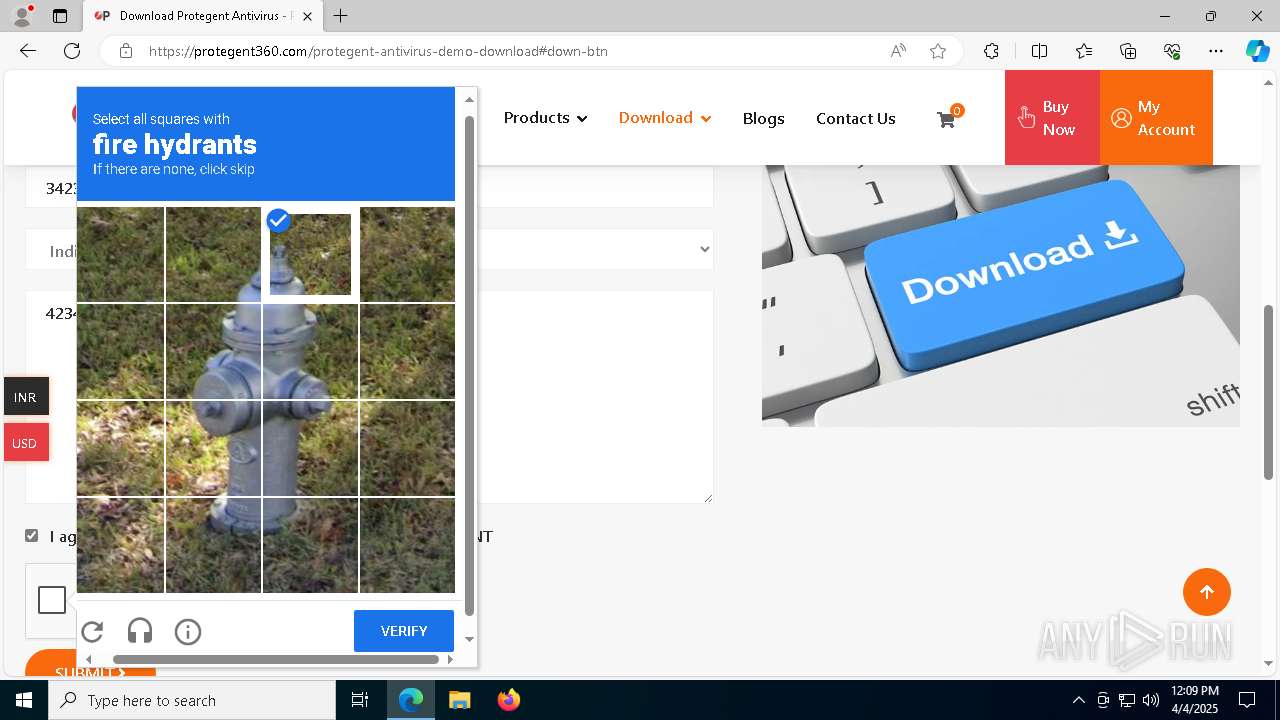1280x720 pixels.
Task: Click the orange SUBMIT button
Action: (x=90, y=664)
